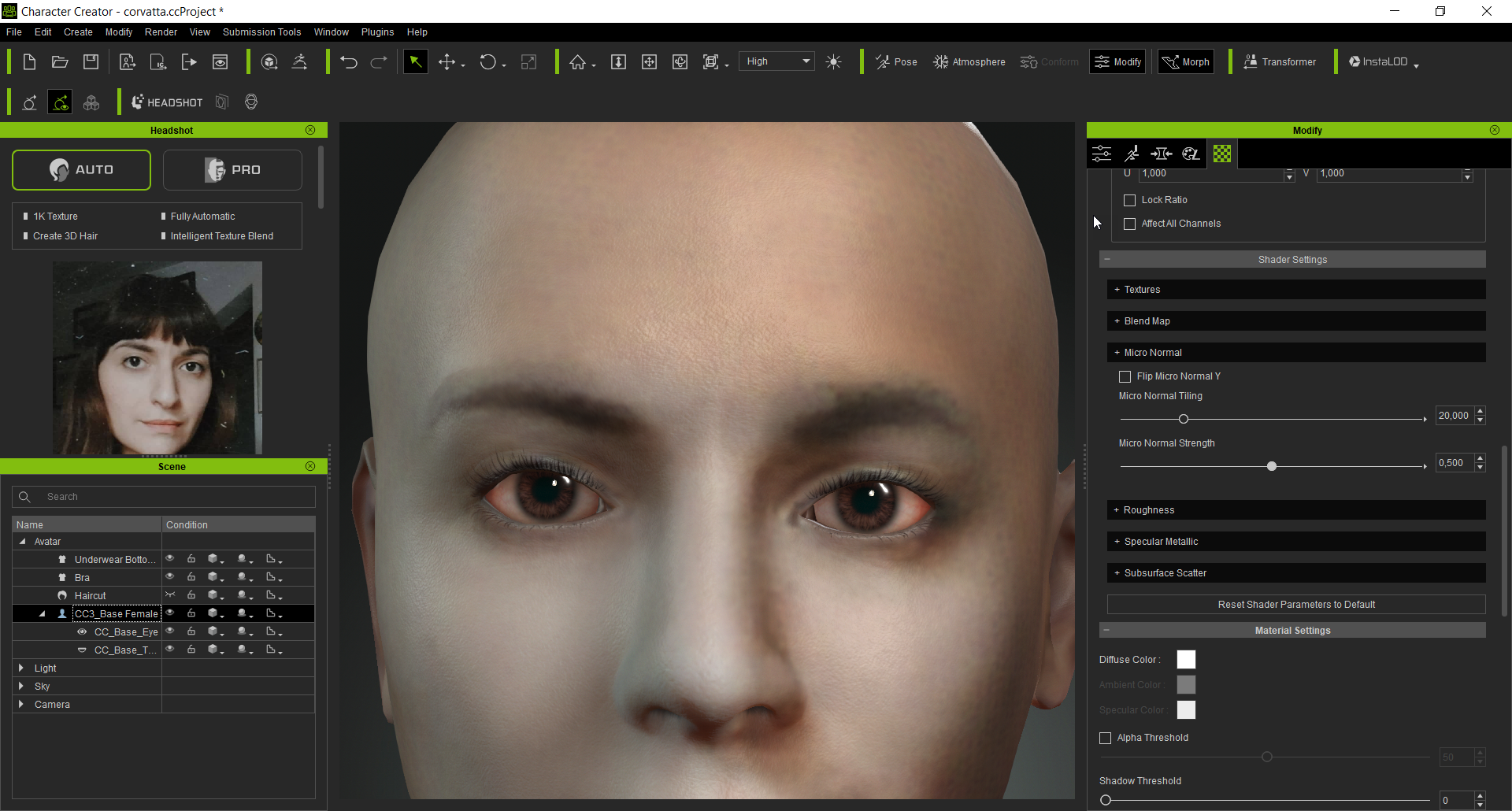Viewport: 1512px width, 811px height.
Task: Toggle lock on CC3_Base Female row
Action: pyautogui.click(x=191, y=613)
